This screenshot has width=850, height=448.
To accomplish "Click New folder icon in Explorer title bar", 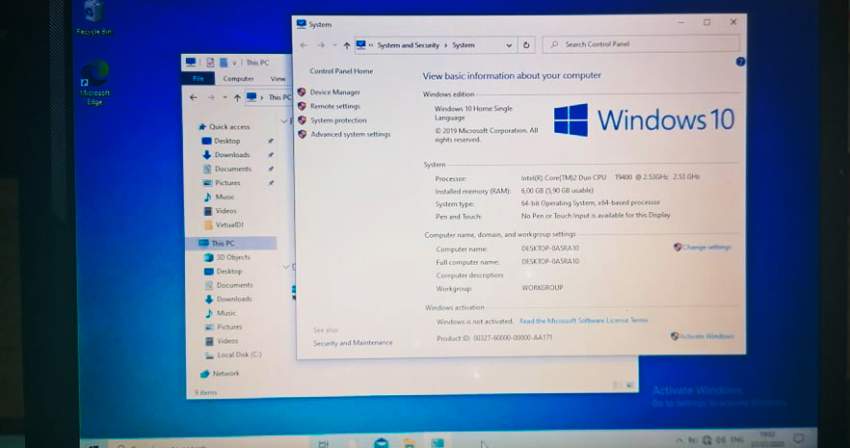I will (223, 62).
